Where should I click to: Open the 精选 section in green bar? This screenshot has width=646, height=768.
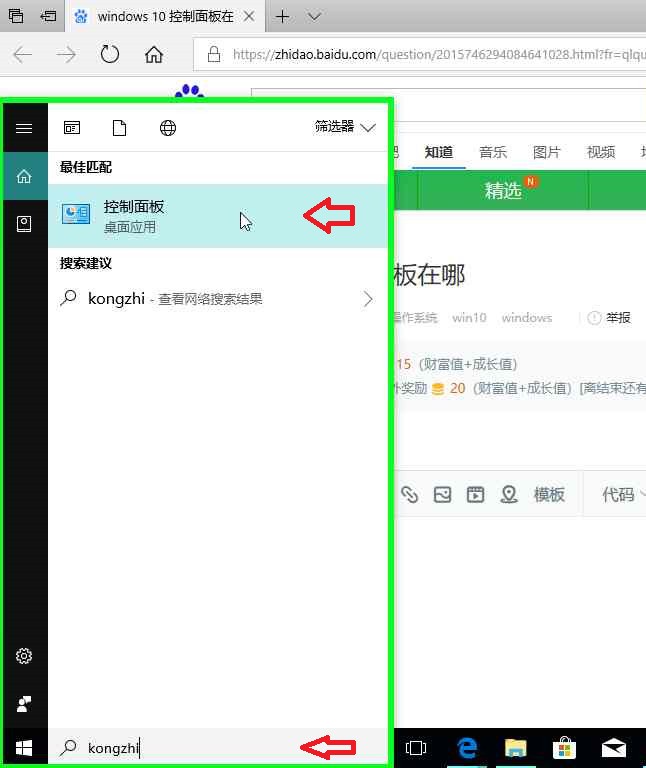(x=503, y=190)
